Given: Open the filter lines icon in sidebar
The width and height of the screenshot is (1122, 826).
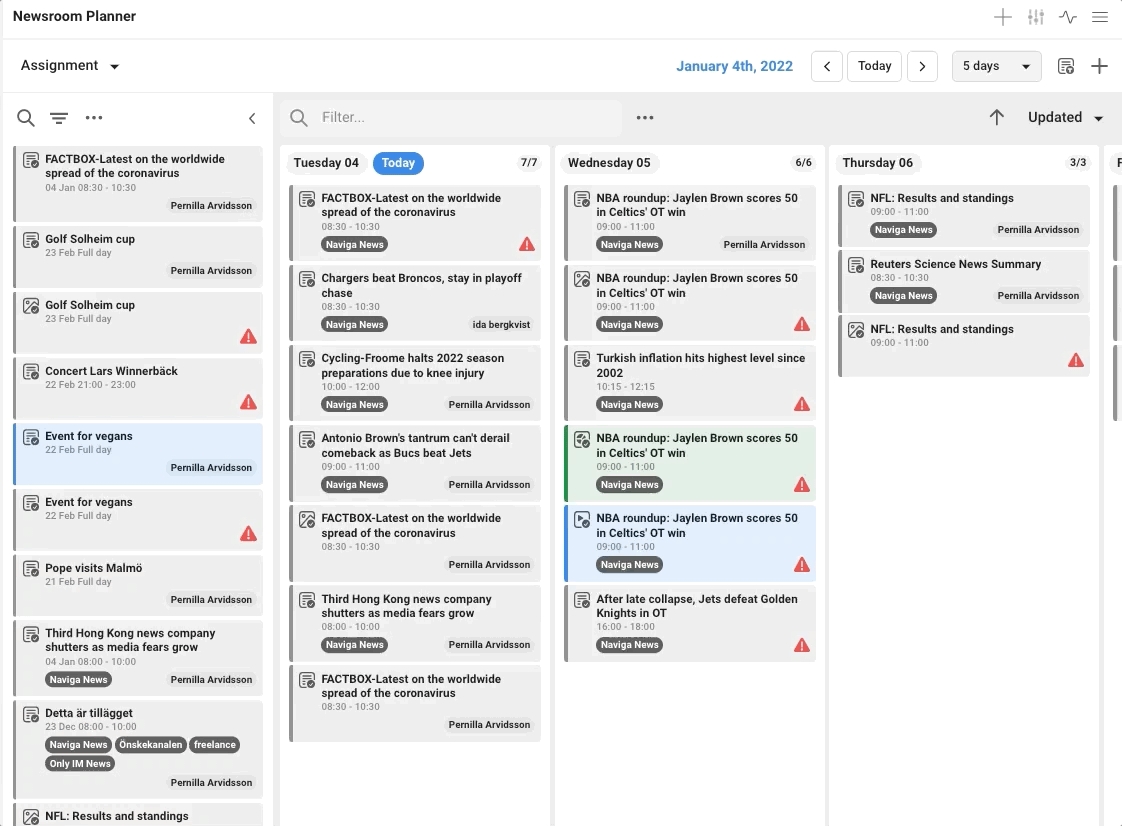Looking at the screenshot, I should 59,118.
